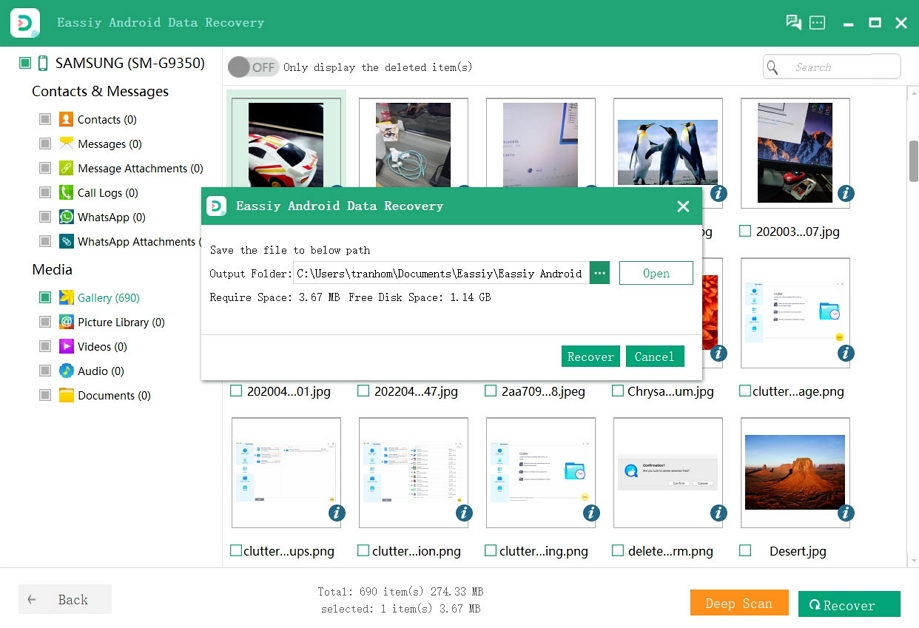
Task: Select the Chrysa...um.jpg checkbox
Action: click(x=618, y=391)
